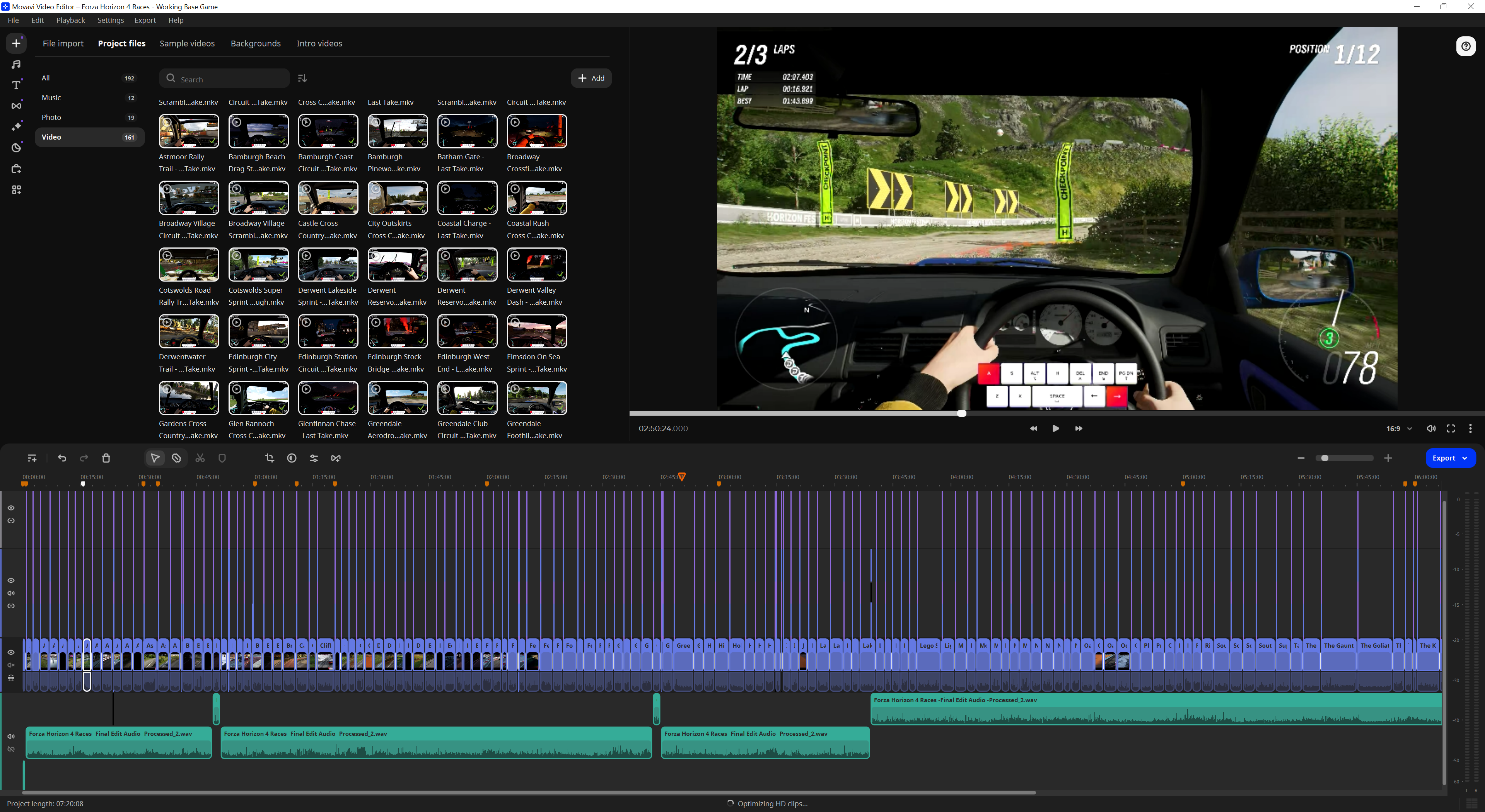Image resolution: width=1485 pixels, height=812 pixels.
Task: Toggle link icon on the topmost title track
Action: [x=11, y=520]
